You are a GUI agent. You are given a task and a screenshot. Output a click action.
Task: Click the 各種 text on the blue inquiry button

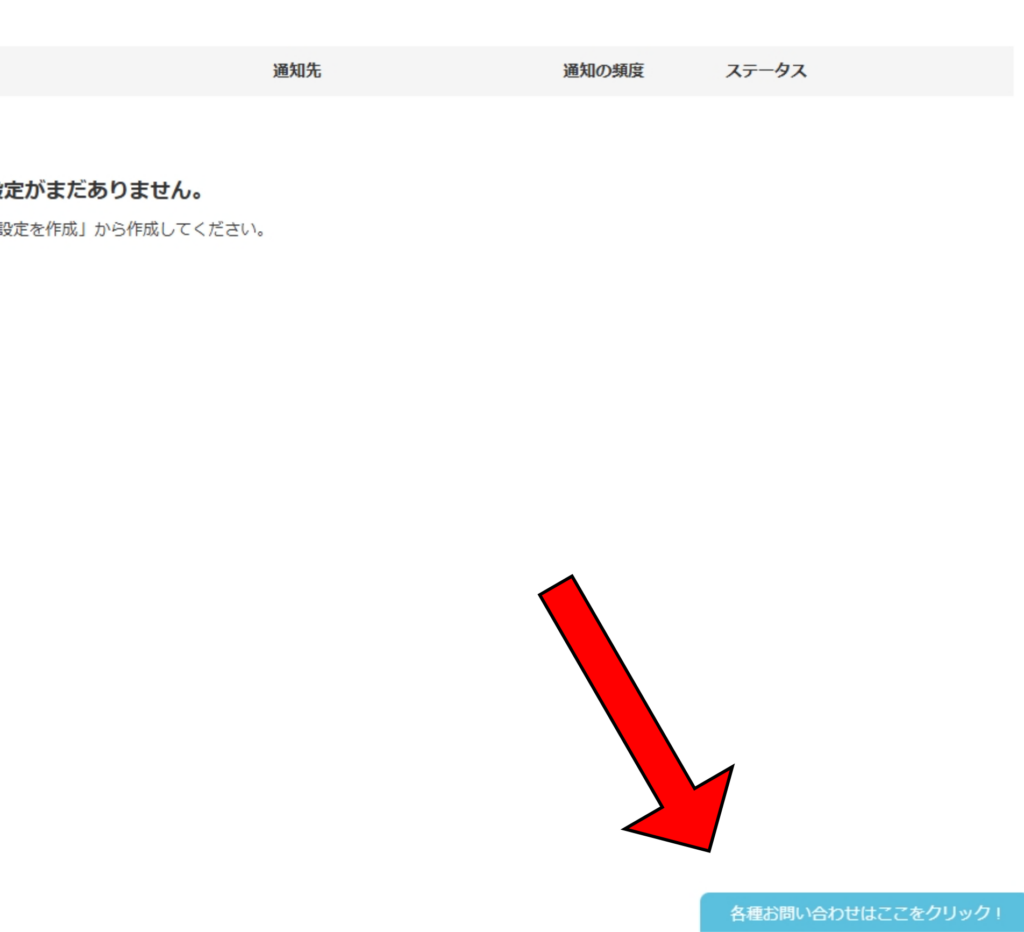[x=745, y=913]
